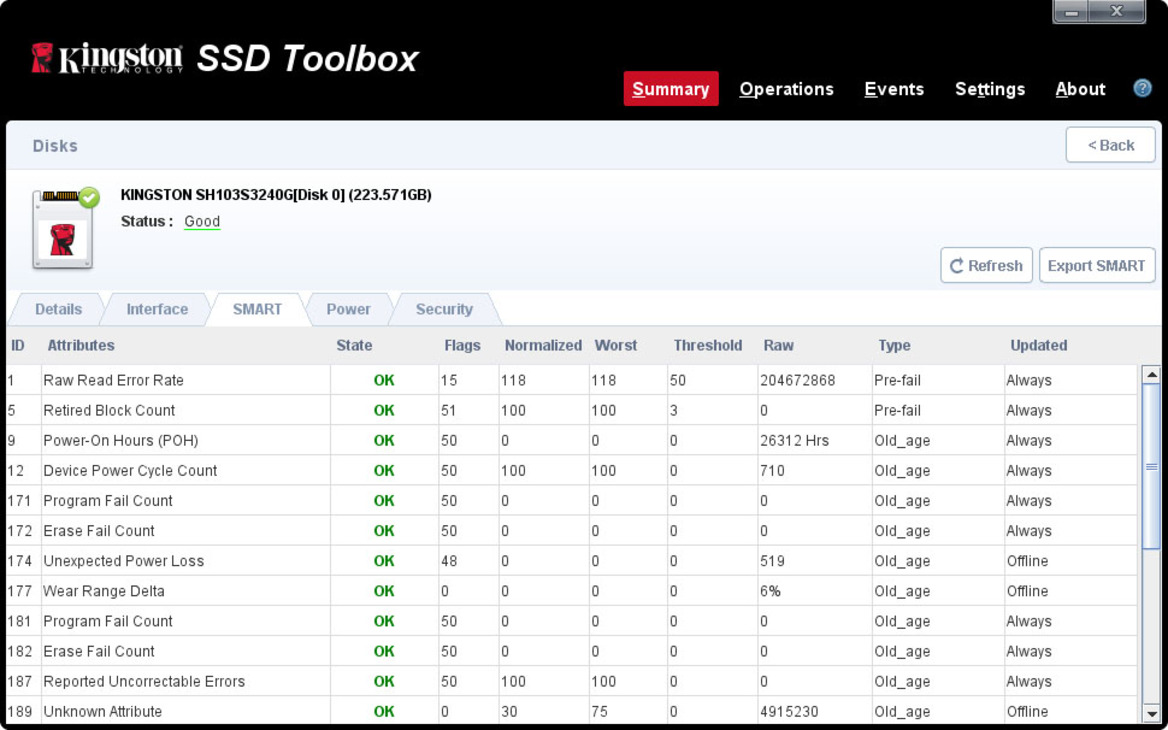The height and width of the screenshot is (730, 1168).
Task: Select the Device Power Cycle Count row
Action: [x=572, y=471]
